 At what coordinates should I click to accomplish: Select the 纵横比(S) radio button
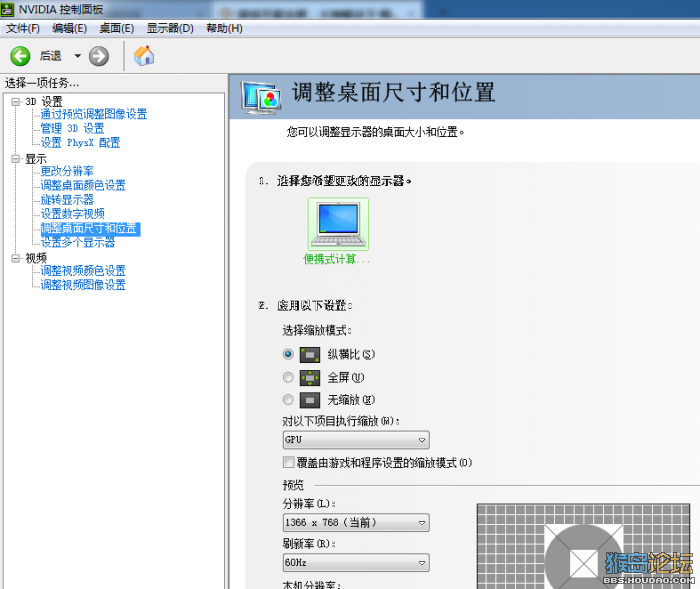[288, 355]
